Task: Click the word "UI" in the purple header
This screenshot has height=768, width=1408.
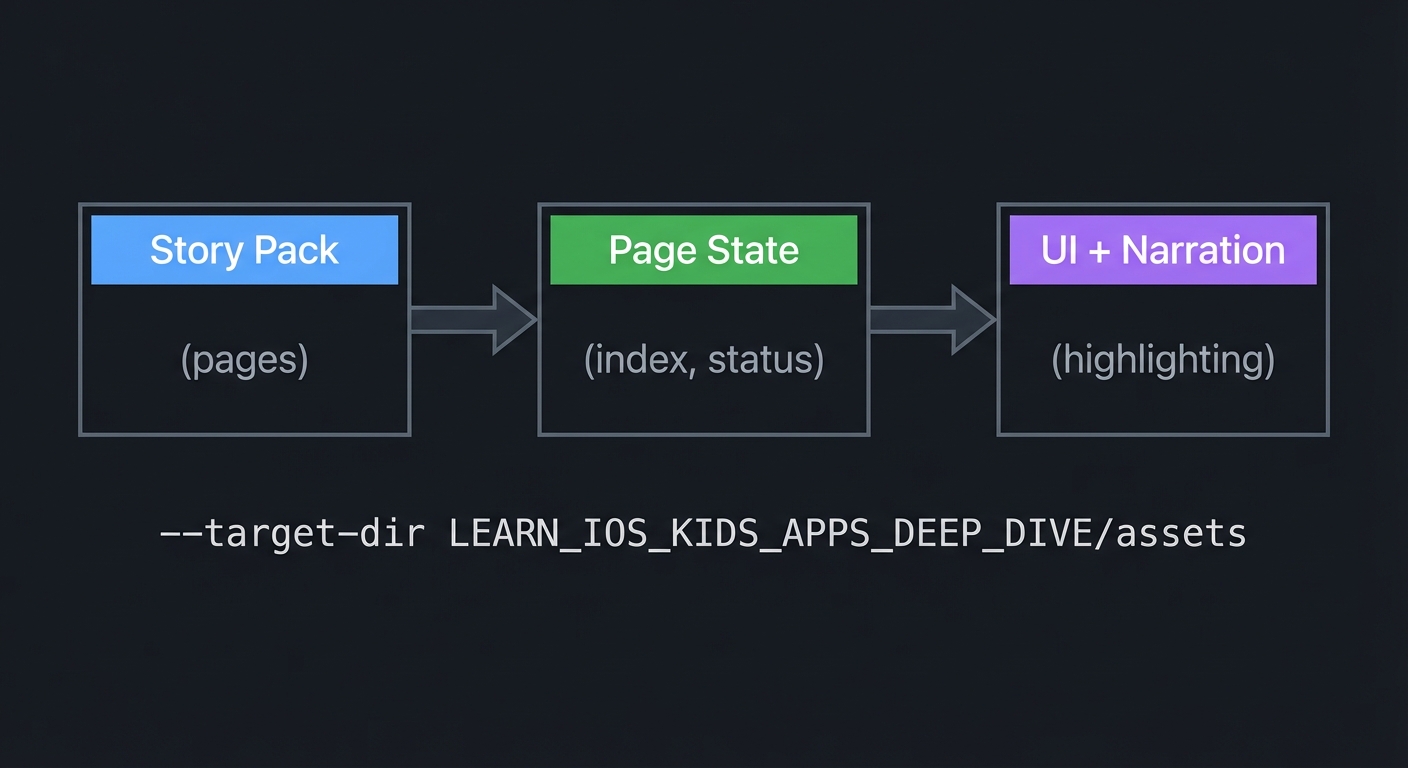Action: [x=1059, y=250]
